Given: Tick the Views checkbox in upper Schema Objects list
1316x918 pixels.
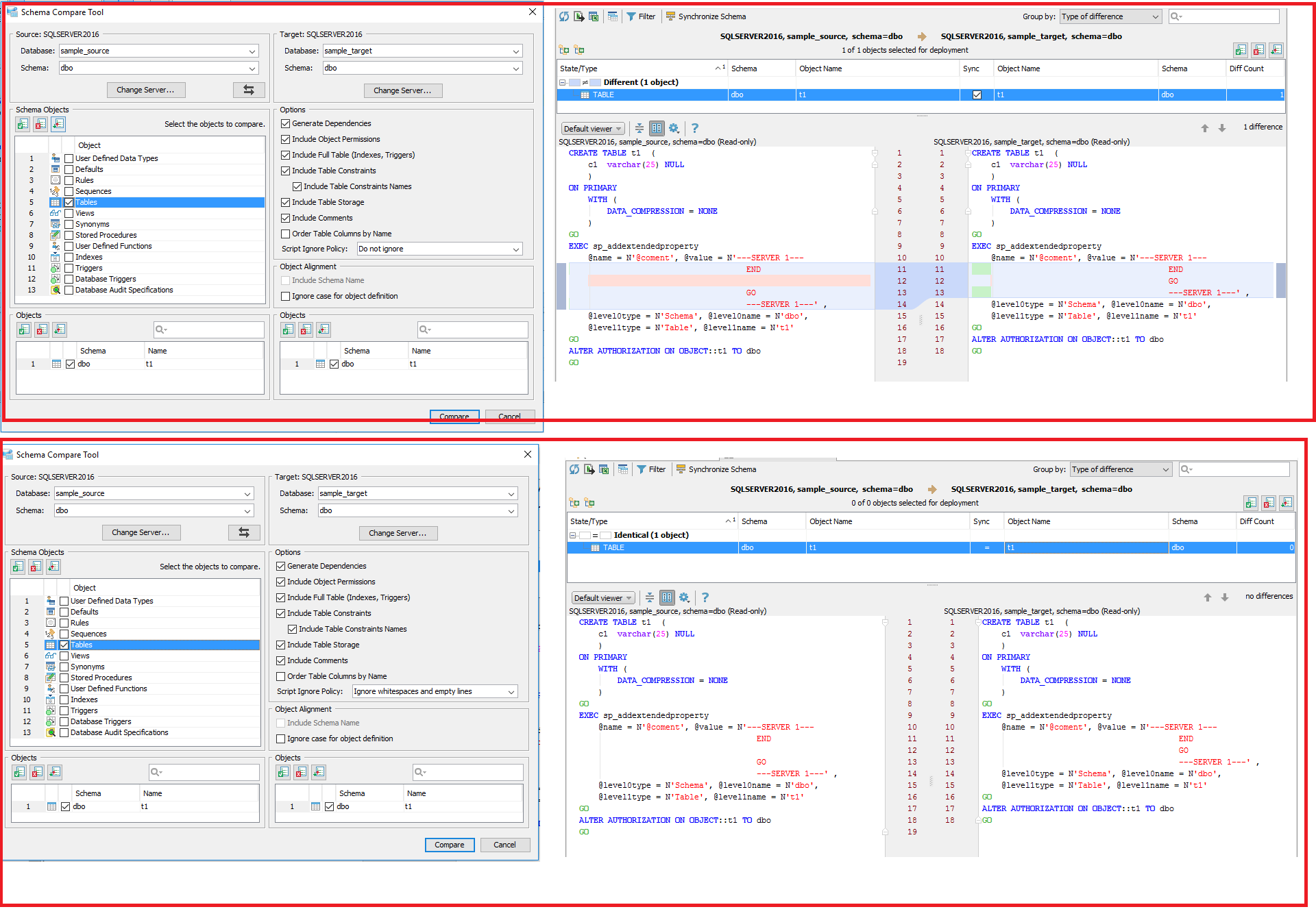Looking at the screenshot, I should (x=69, y=213).
